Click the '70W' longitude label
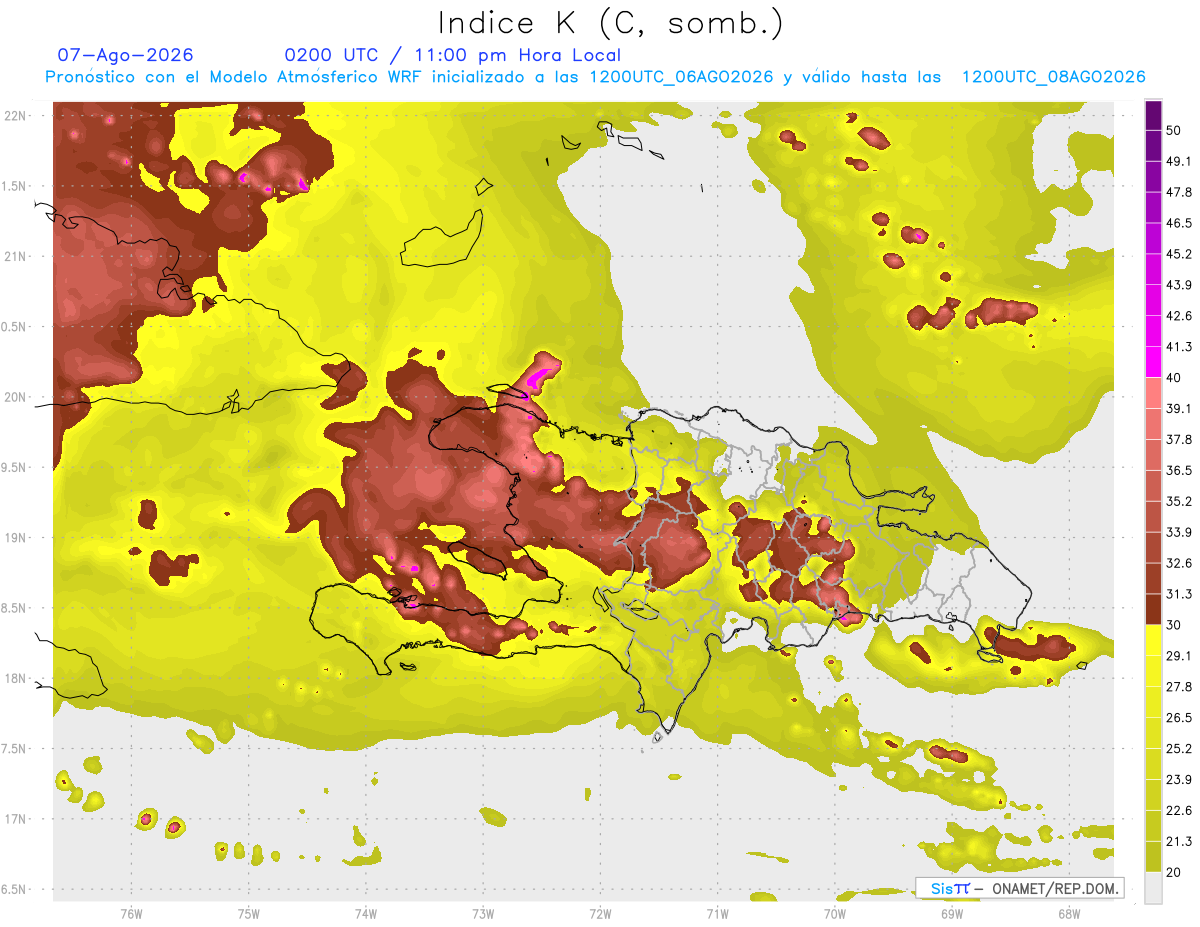This screenshot has width=1200, height=927. pyautogui.click(x=834, y=913)
